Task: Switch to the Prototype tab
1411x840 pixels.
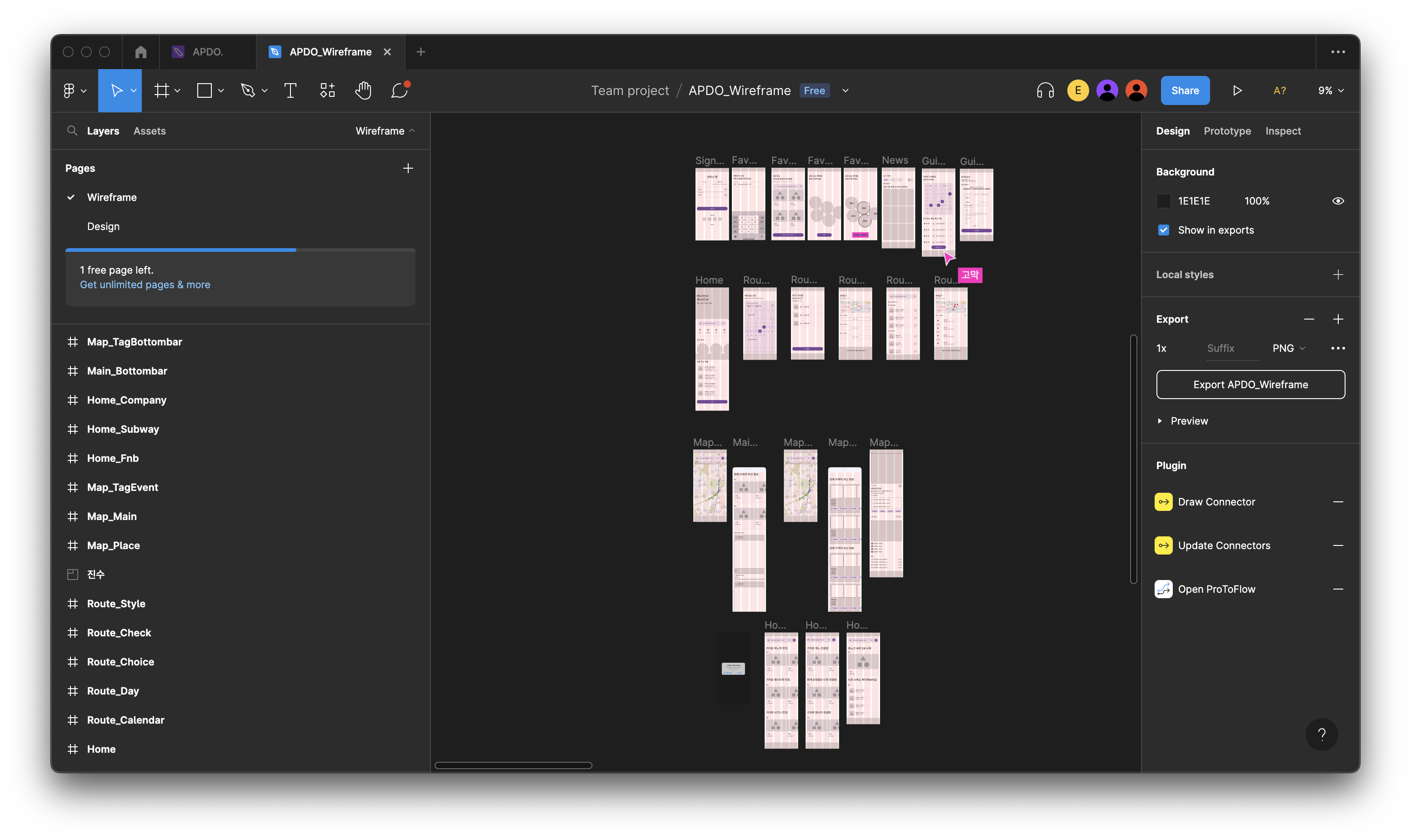Action: pos(1227,131)
